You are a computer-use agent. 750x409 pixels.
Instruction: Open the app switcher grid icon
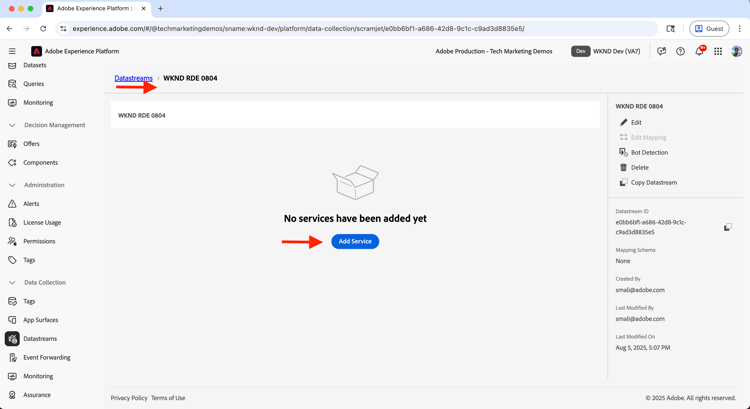[x=718, y=51]
